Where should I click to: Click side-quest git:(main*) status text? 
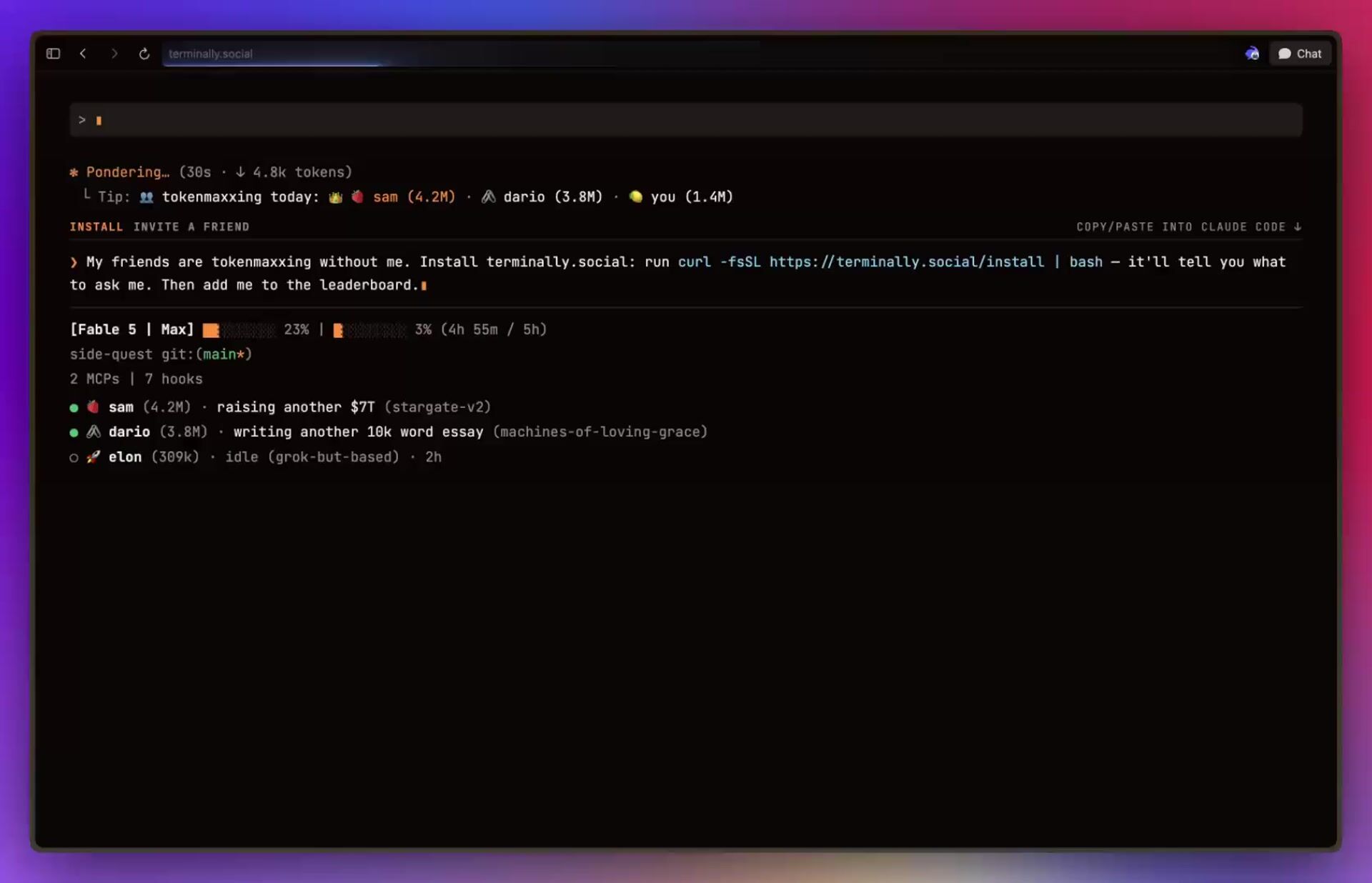(x=161, y=354)
